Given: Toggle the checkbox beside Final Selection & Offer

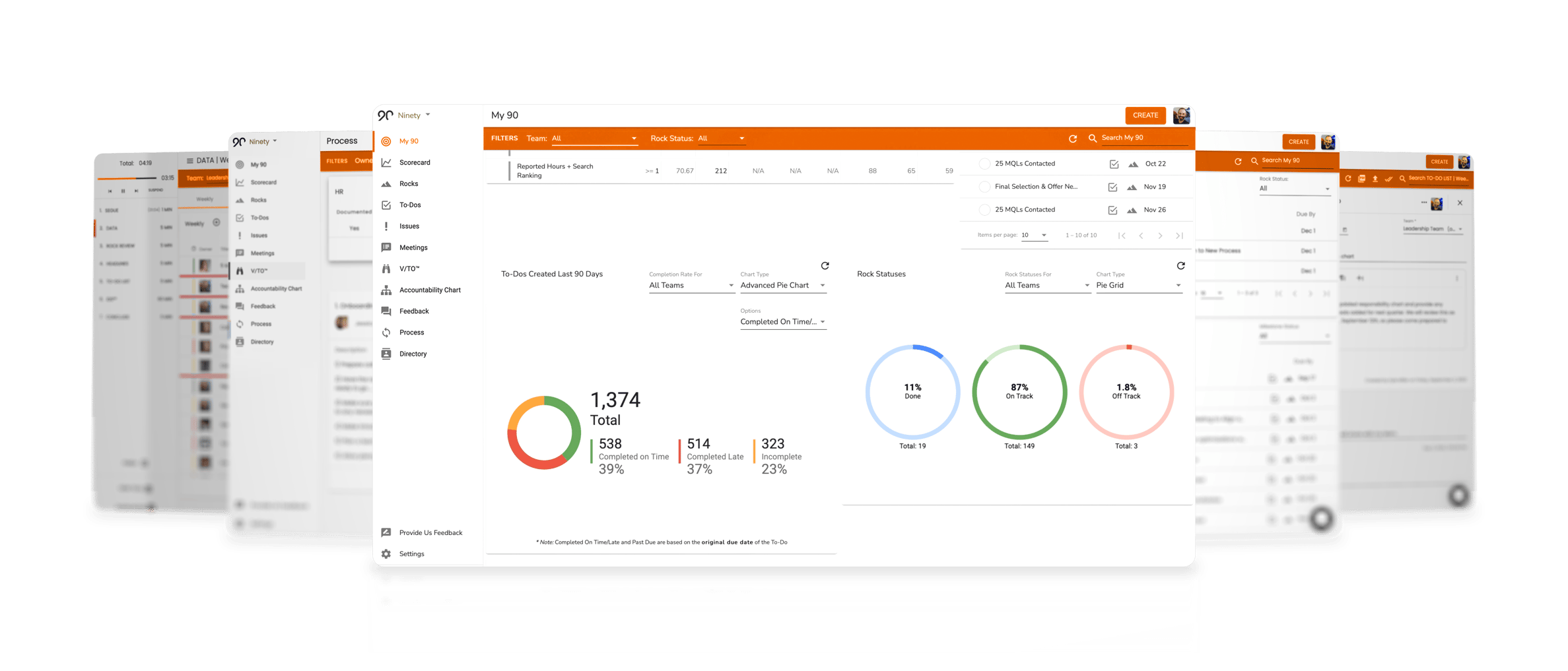Looking at the screenshot, I should (1113, 186).
